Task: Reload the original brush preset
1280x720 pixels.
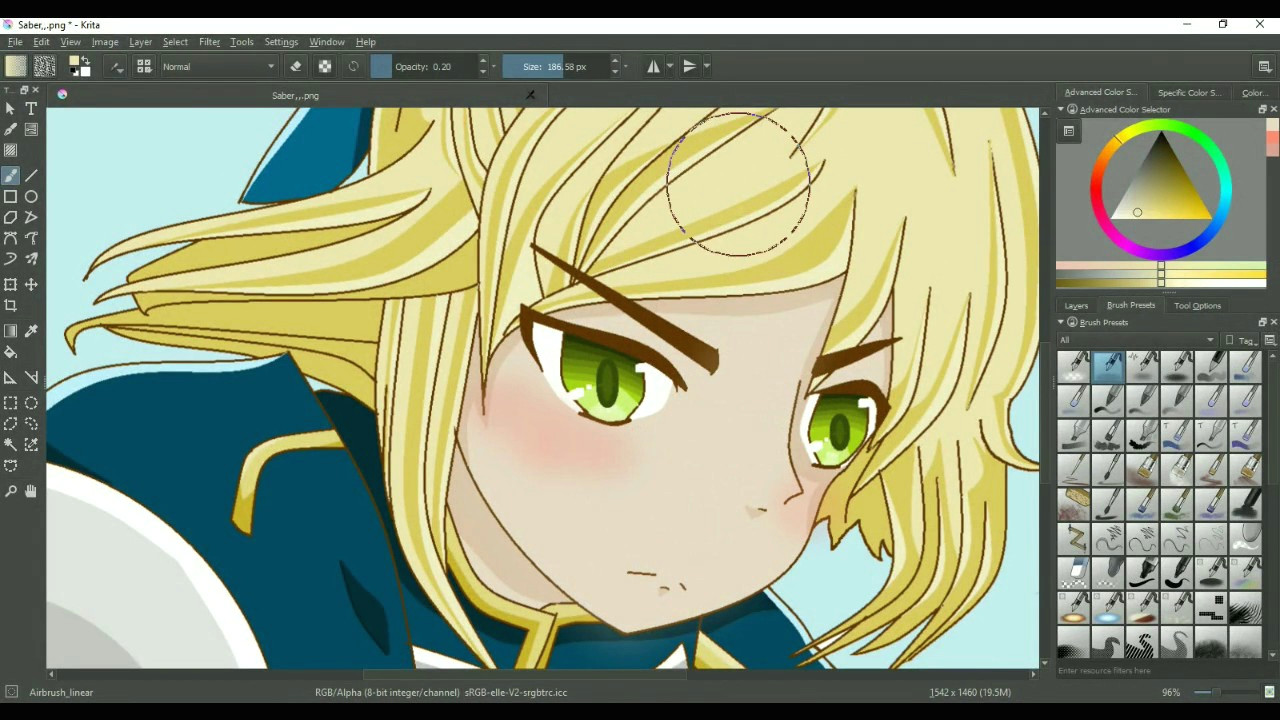Action: click(353, 66)
